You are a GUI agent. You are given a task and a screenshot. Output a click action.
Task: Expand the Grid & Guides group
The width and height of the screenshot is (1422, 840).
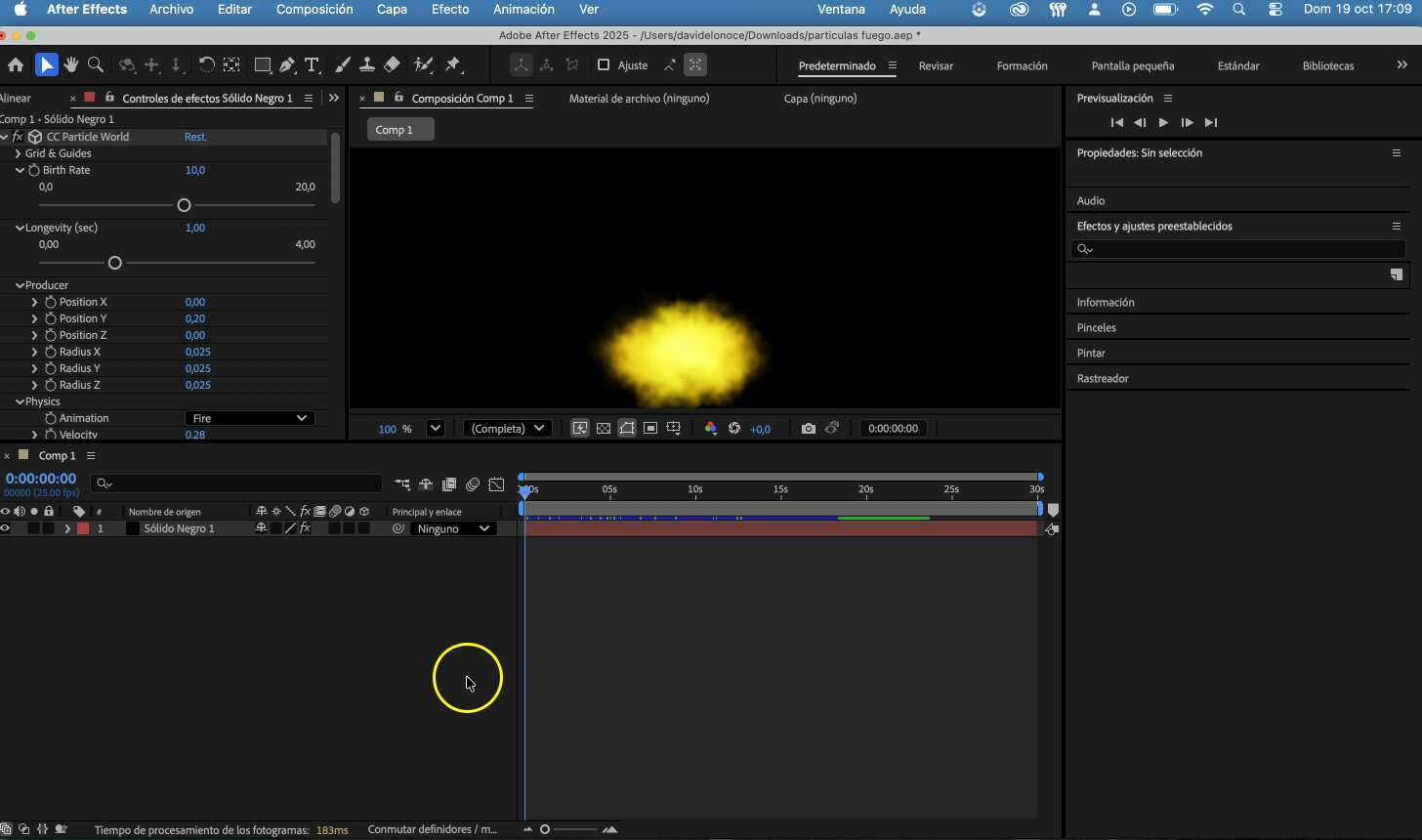18,153
